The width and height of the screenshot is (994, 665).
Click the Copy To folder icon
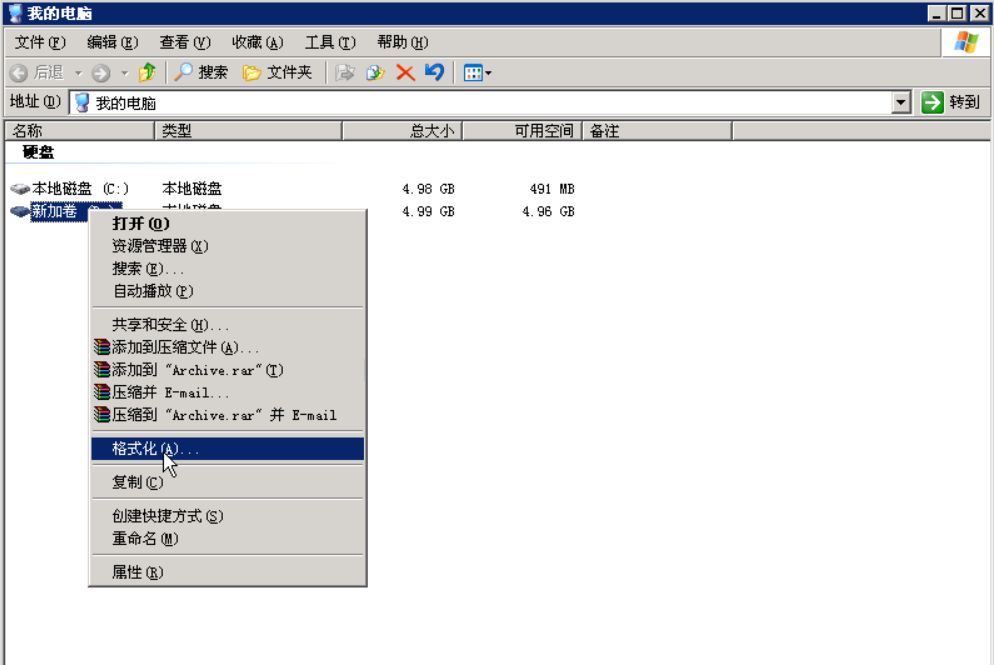coord(375,73)
